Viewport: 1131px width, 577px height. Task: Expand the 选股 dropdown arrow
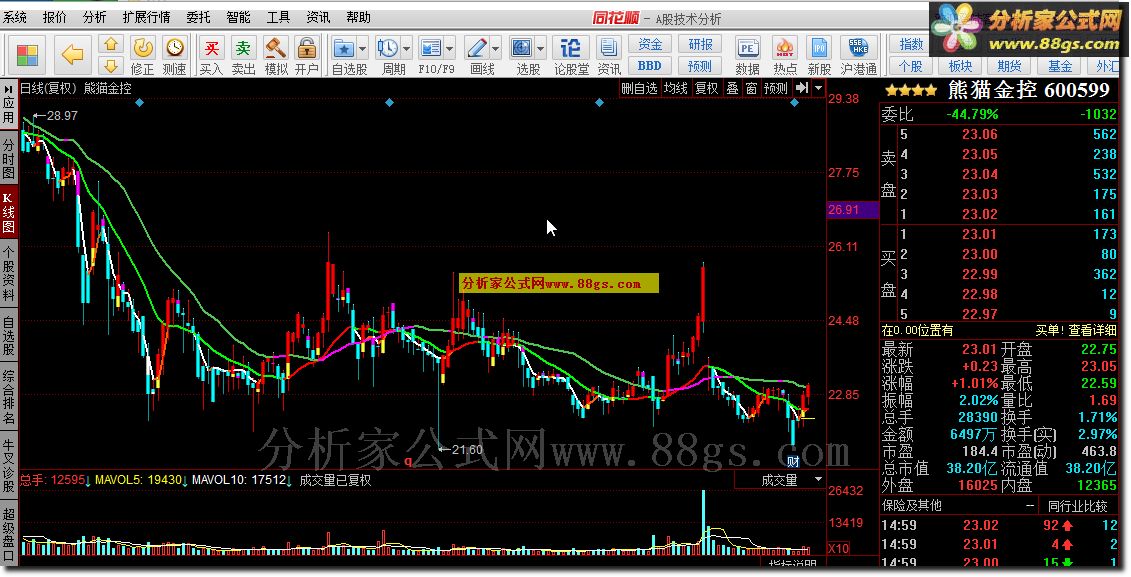click(x=540, y=48)
